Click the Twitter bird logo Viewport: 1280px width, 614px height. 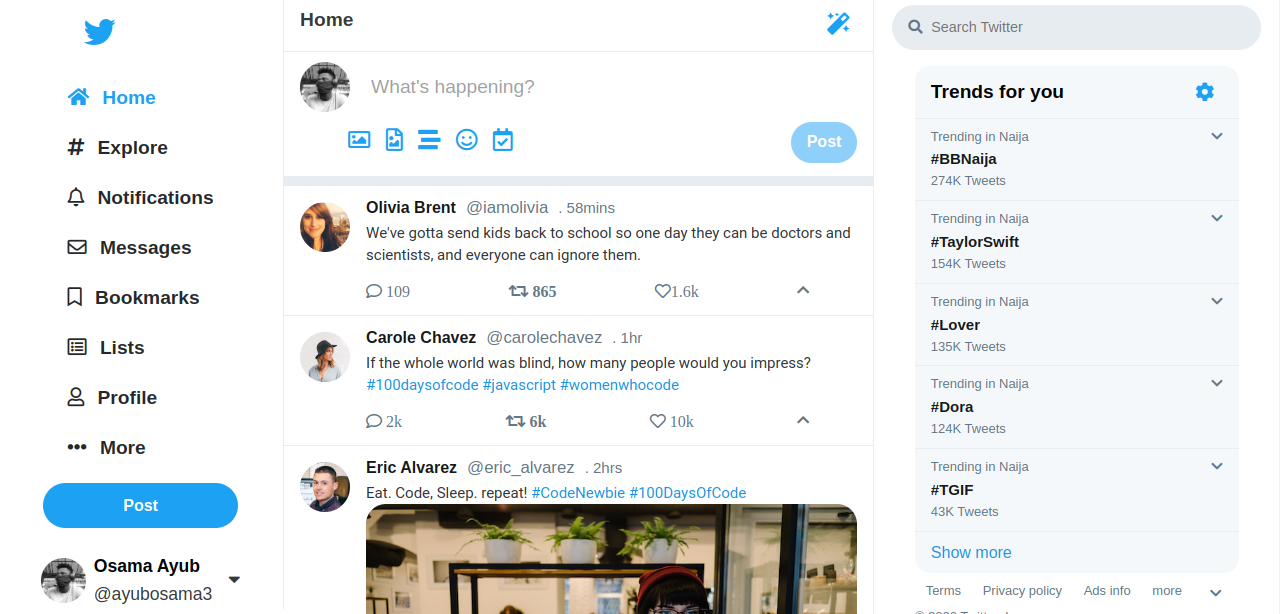click(x=99, y=32)
